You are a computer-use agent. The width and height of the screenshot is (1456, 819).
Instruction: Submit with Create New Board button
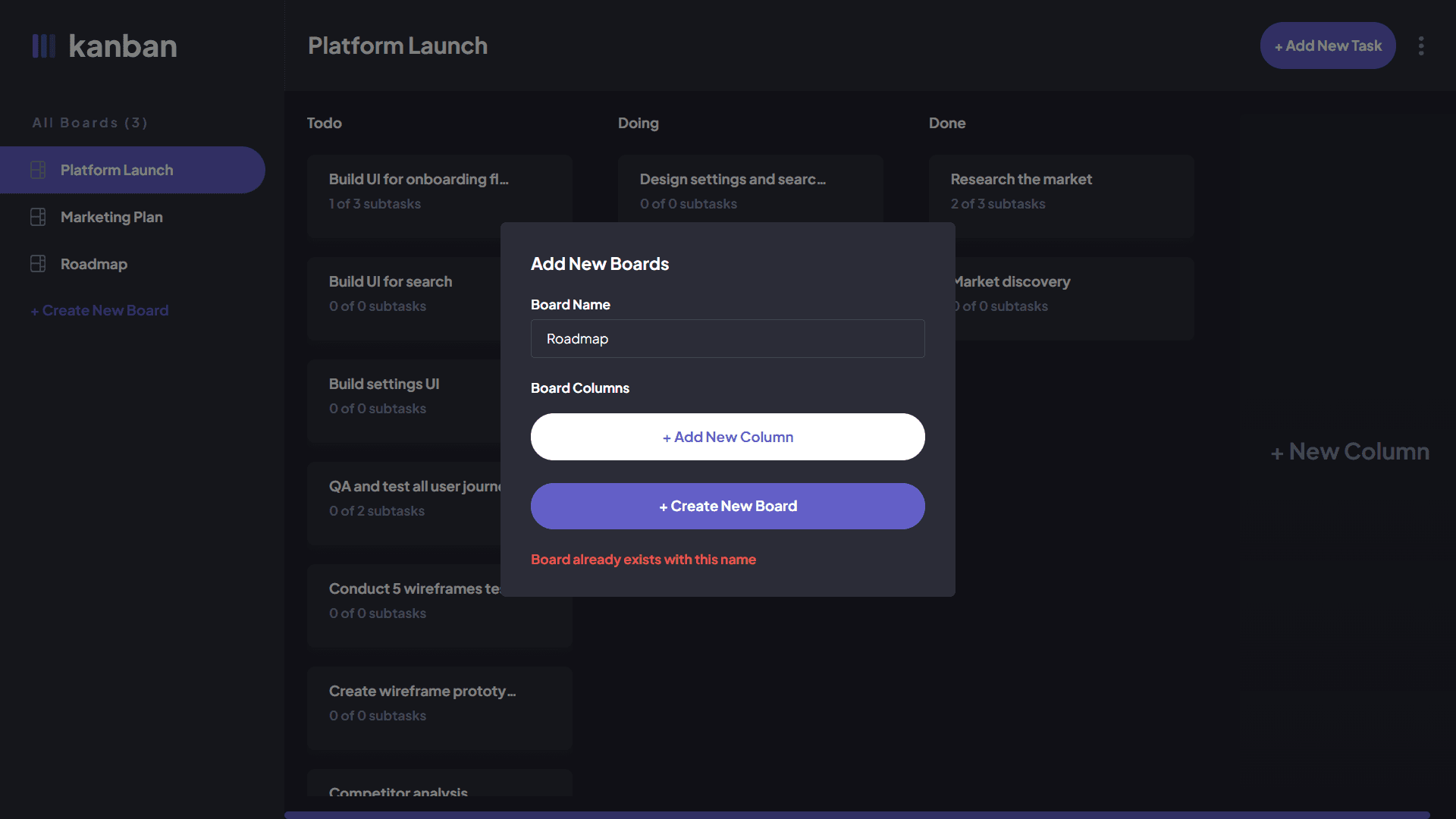tap(727, 506)
